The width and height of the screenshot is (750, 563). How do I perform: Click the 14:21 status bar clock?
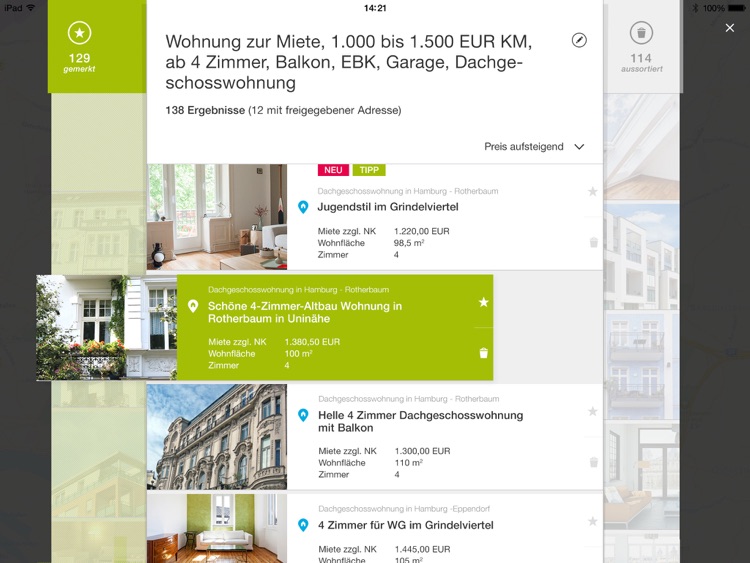point(375,8)
